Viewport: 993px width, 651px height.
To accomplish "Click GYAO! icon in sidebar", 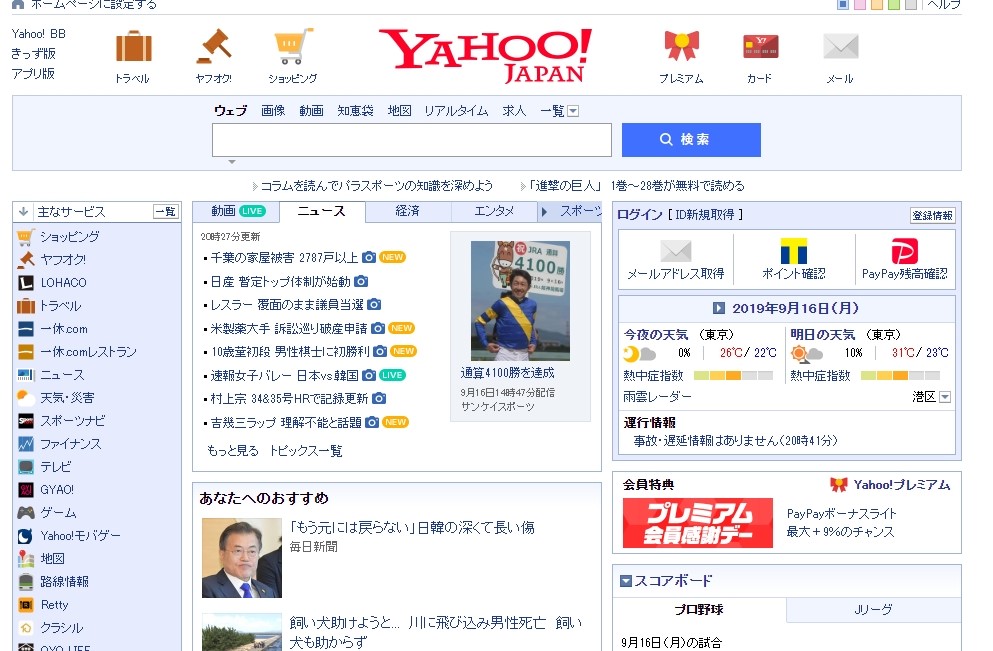I will click(25, 490).
